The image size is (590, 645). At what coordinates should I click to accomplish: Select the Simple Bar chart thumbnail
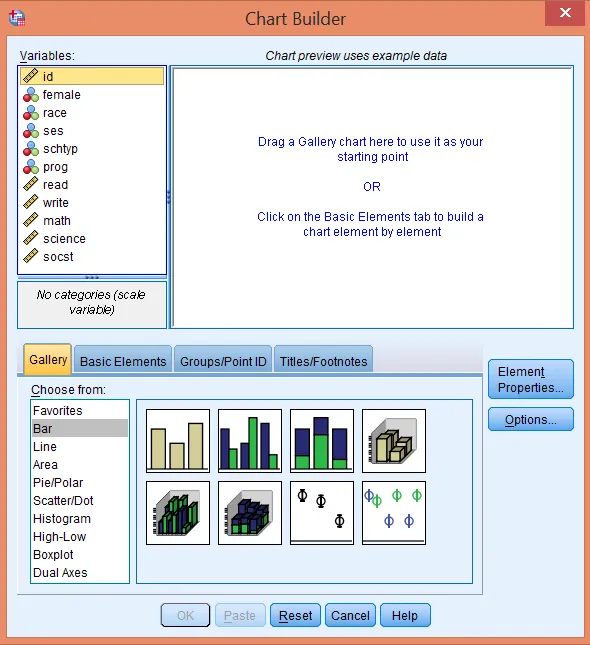[x=178, y=441]
